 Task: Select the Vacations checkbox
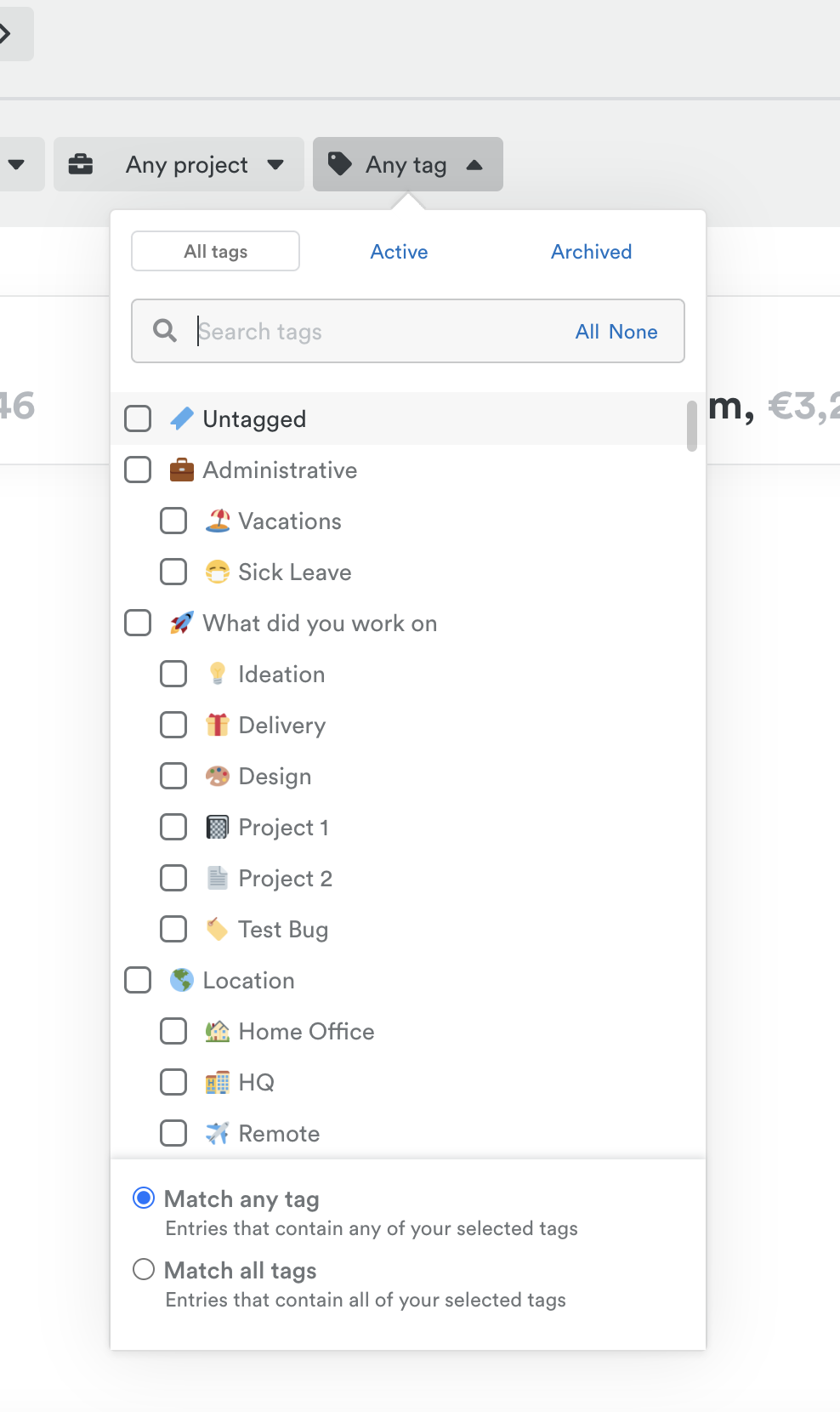coord(173,521)
